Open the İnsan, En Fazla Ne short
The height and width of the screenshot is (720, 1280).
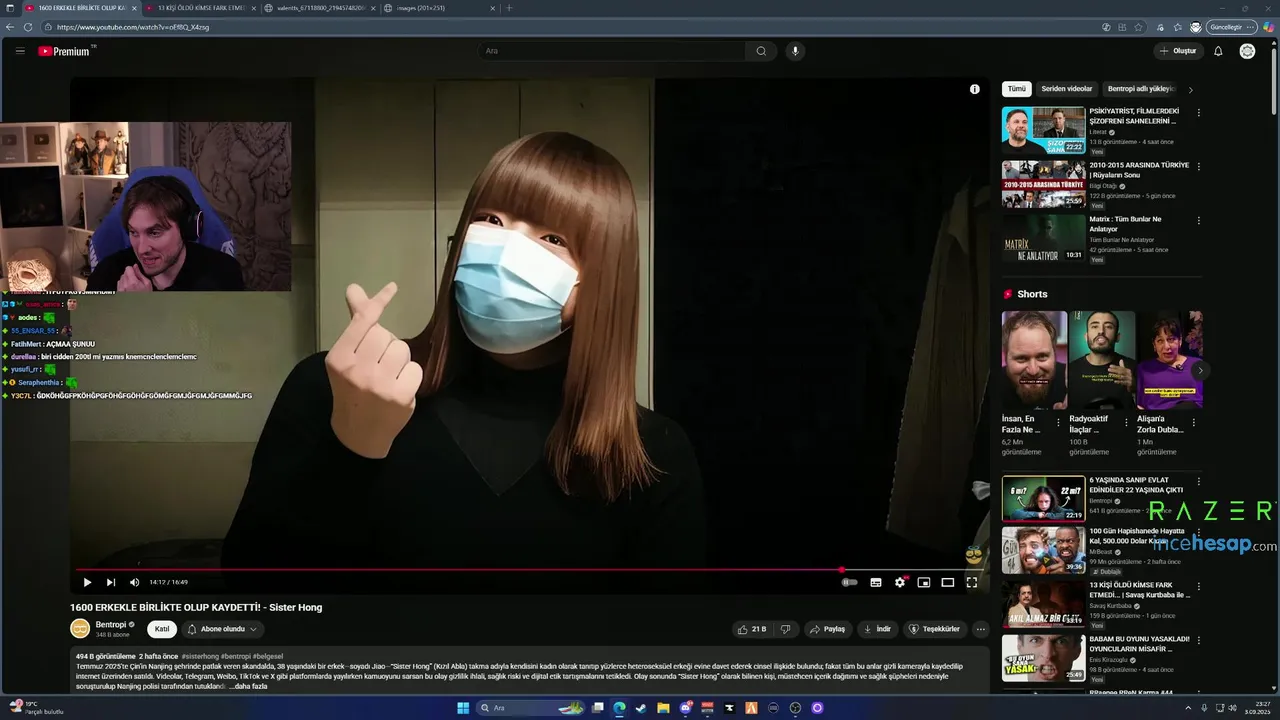(x=1034, y=360)
